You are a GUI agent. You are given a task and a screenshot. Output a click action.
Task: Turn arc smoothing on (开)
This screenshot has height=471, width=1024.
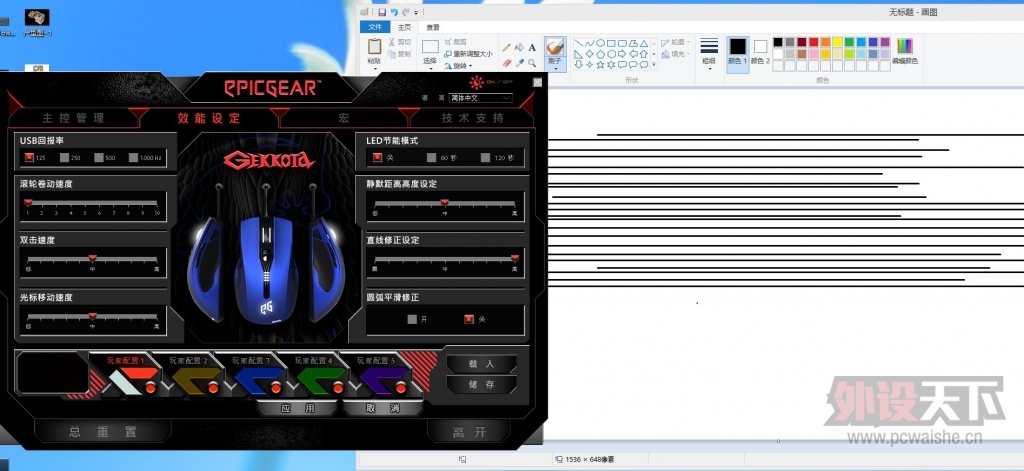(x=412, y=319)
